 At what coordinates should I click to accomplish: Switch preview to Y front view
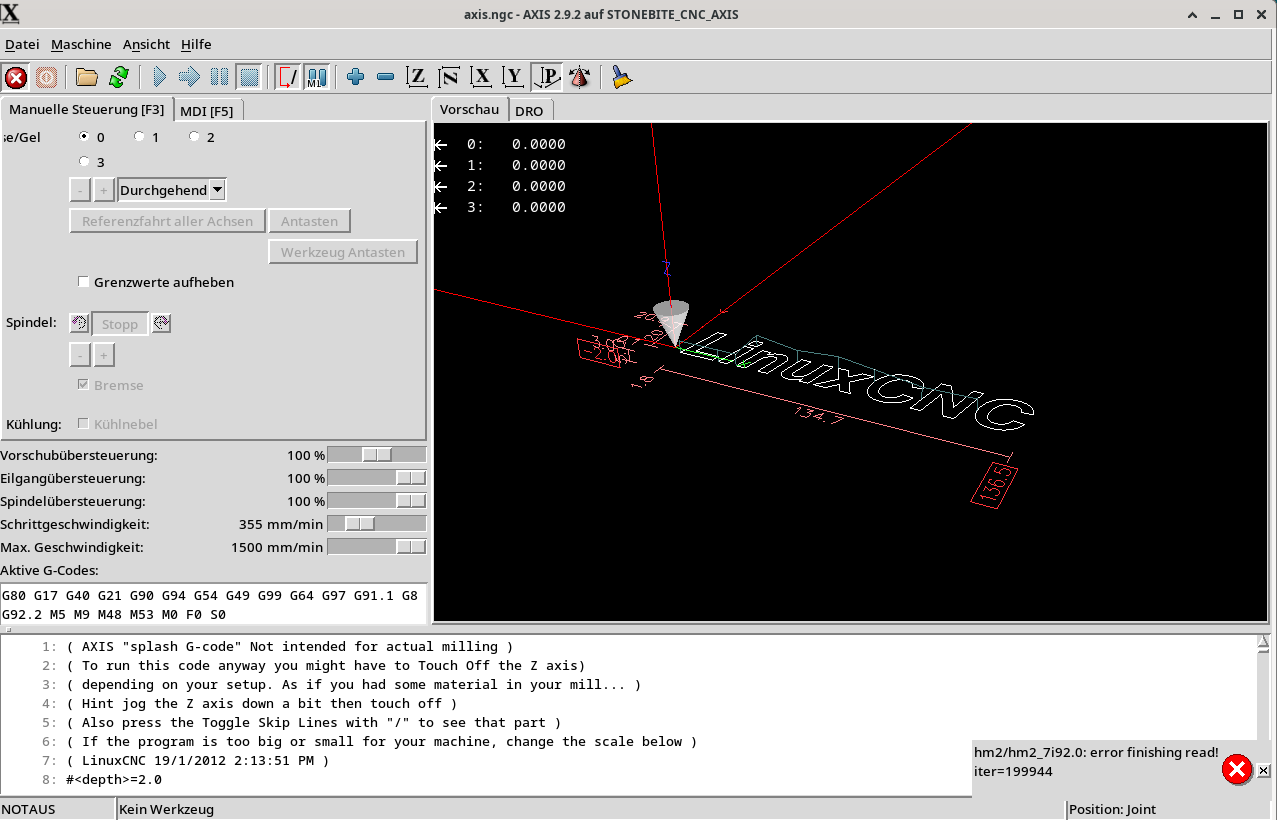click(514, 77)
